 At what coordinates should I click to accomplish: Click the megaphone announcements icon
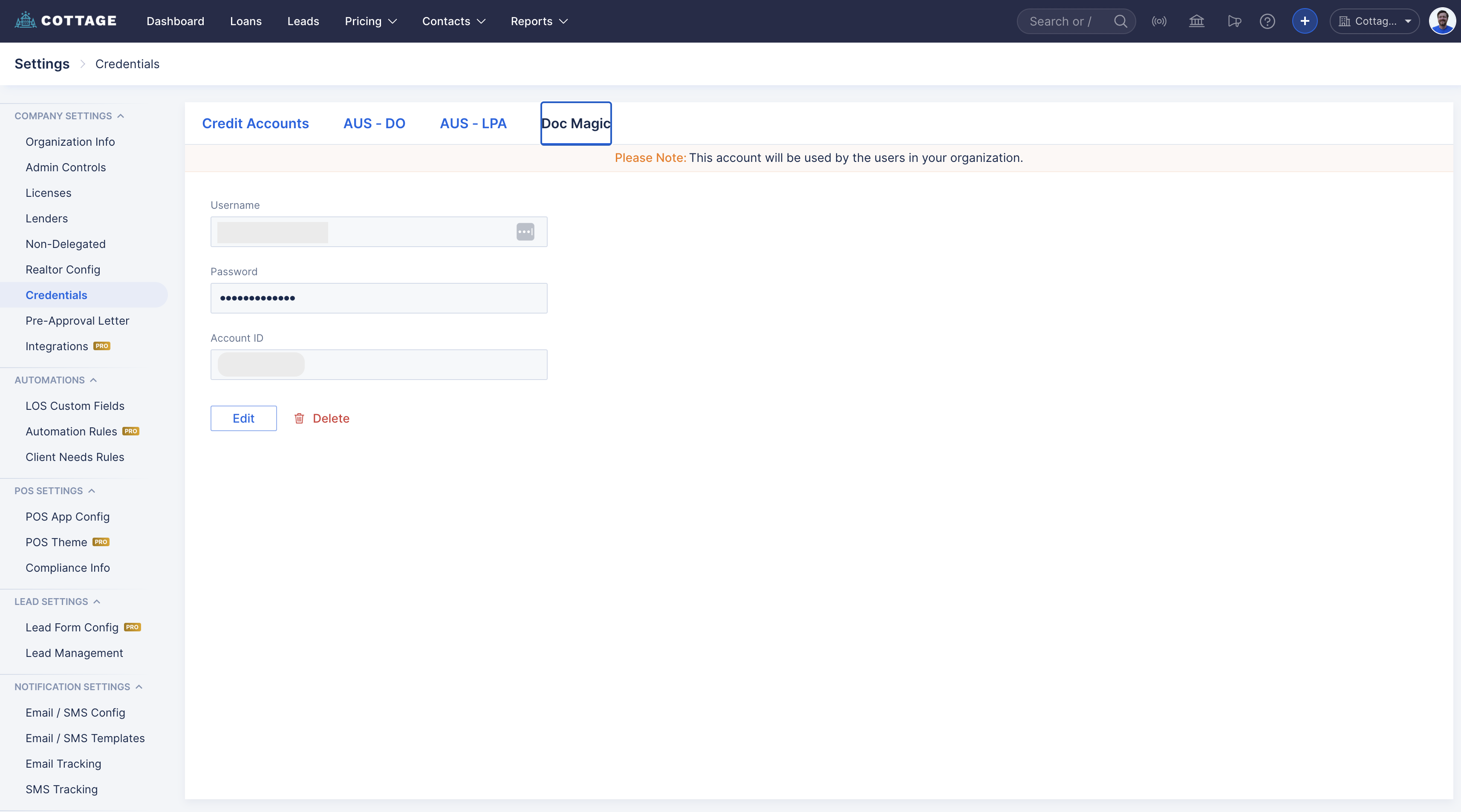(x=1233, y=22)
